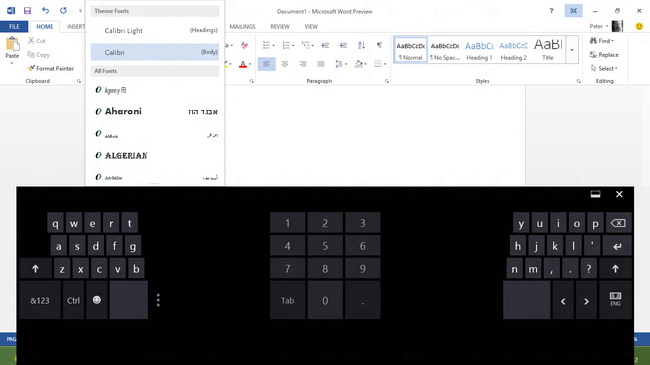Toggle Justify paragraph alignment
Screen dimensions: 650x365
[321, 64]
